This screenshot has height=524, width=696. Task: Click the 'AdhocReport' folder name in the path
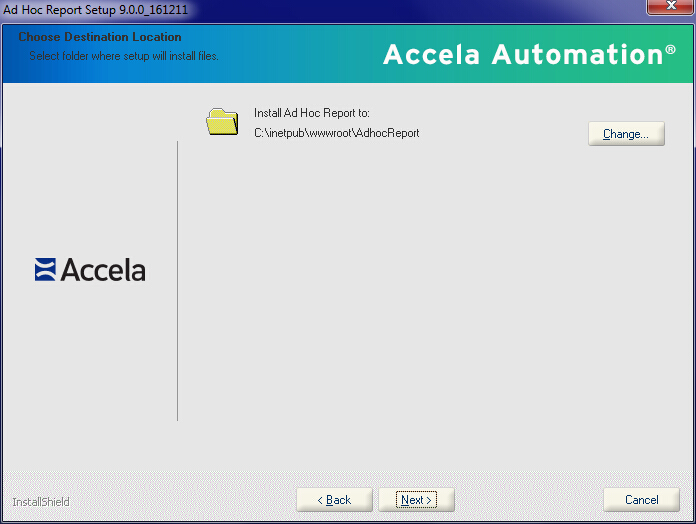(x=387, y=133)
